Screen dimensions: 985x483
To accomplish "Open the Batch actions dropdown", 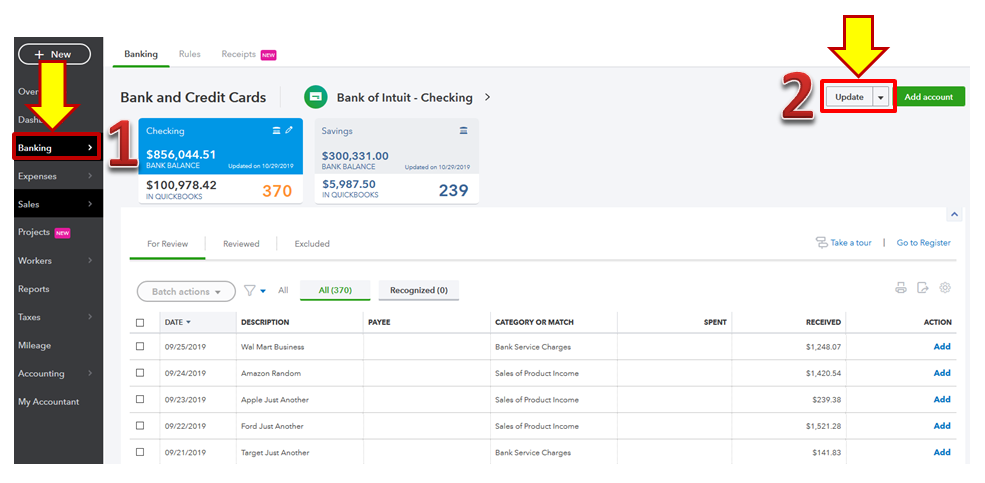I will (x=186, y=291).
